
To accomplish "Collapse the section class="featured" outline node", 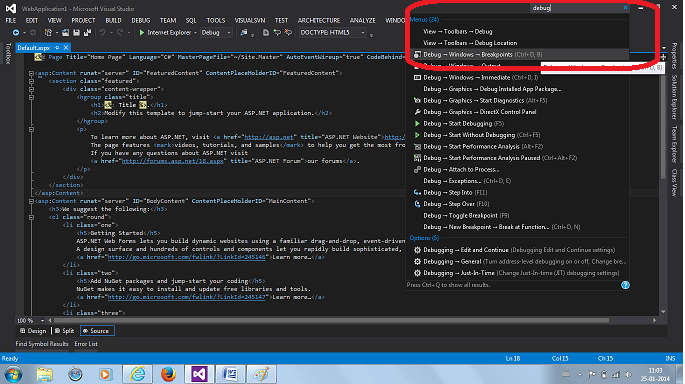I will 31,81.
